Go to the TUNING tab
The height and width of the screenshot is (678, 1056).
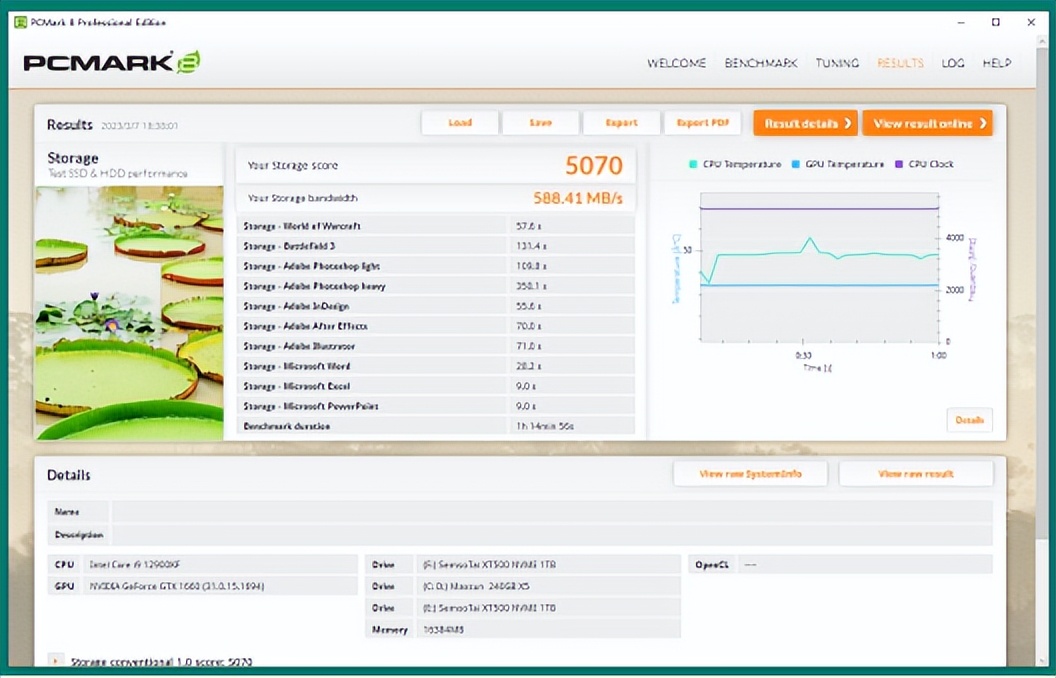837,63
